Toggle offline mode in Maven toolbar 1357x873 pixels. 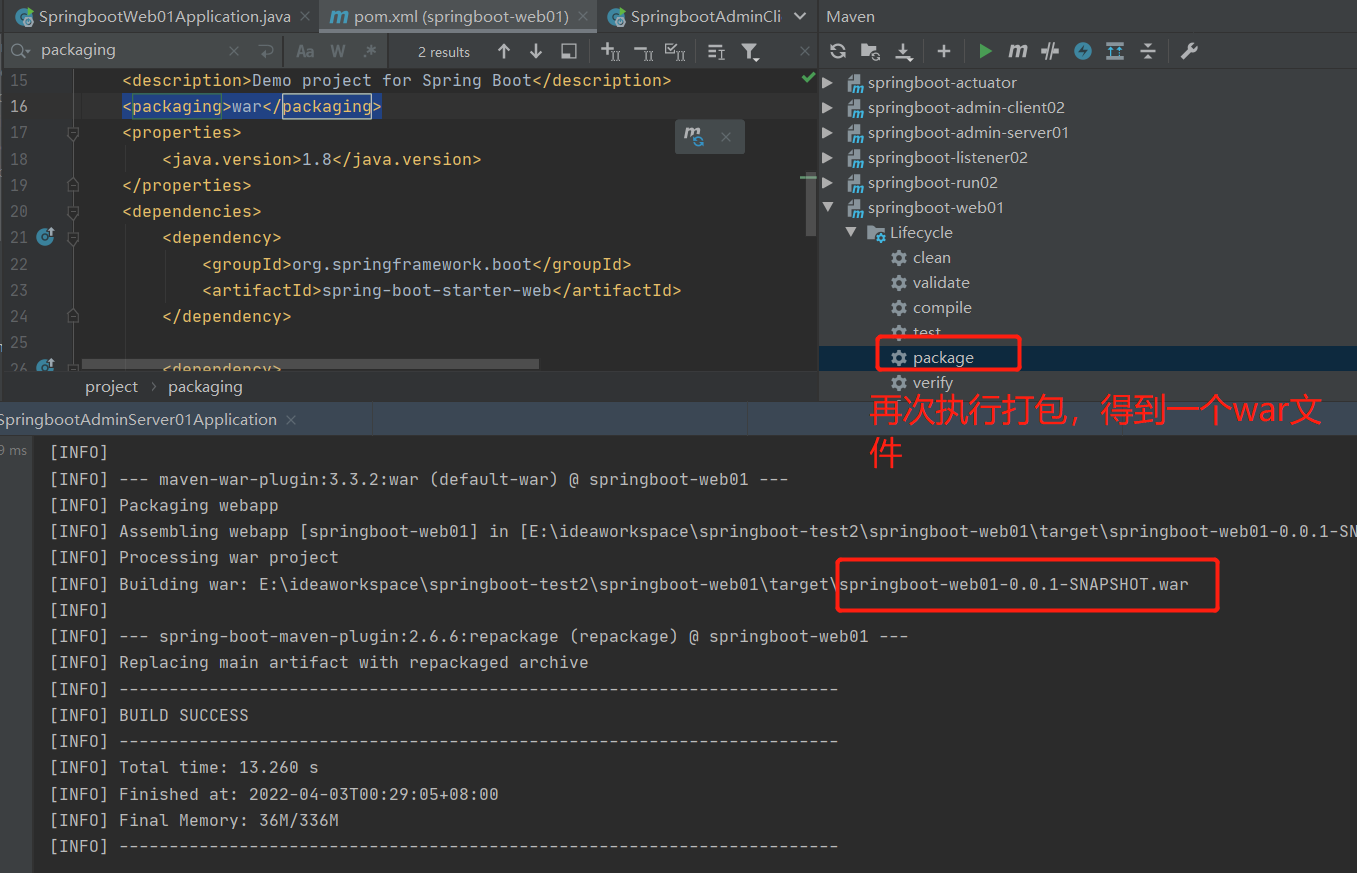click(1050, 51)
